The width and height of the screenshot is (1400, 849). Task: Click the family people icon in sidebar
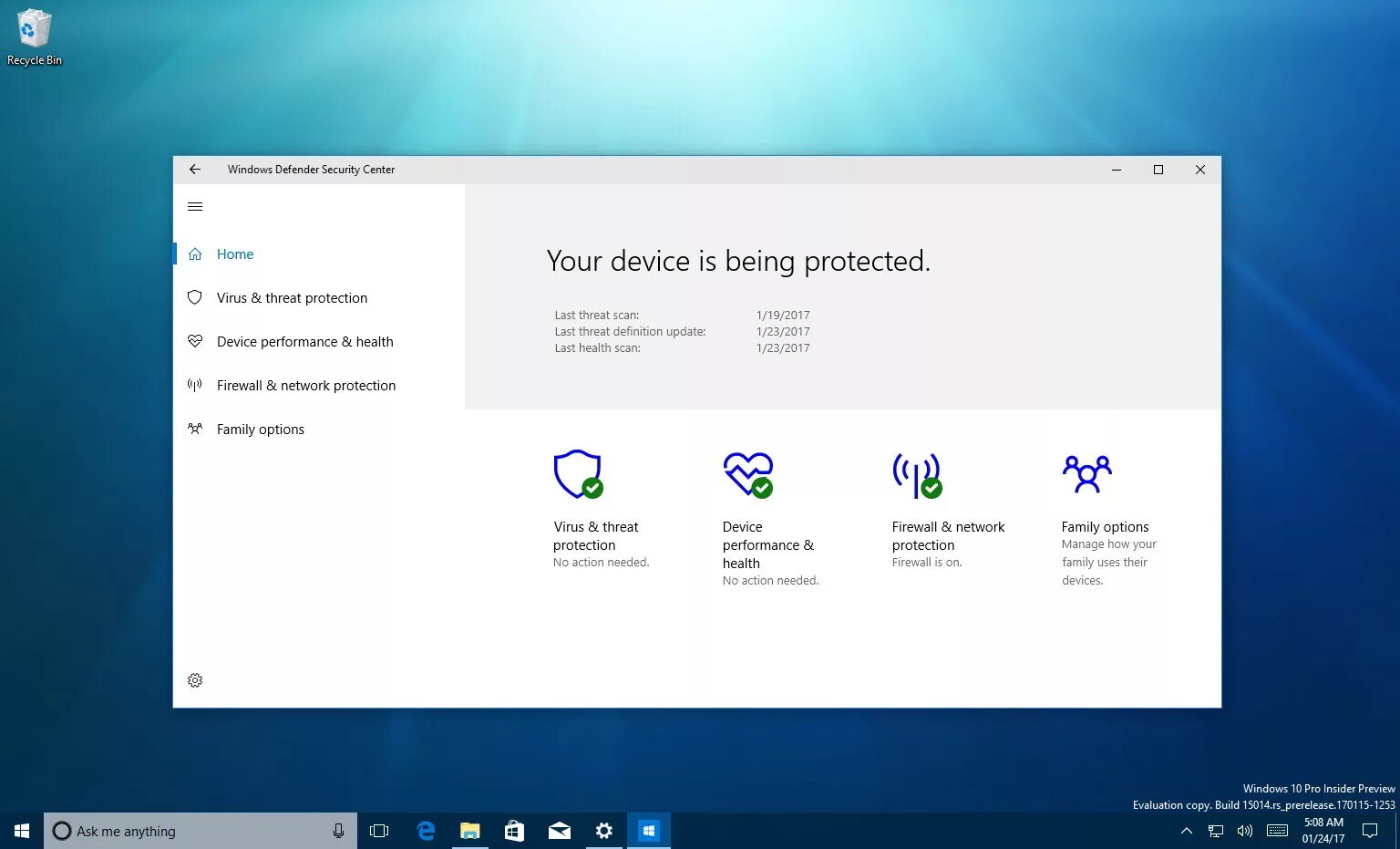(x=195, y=429)
